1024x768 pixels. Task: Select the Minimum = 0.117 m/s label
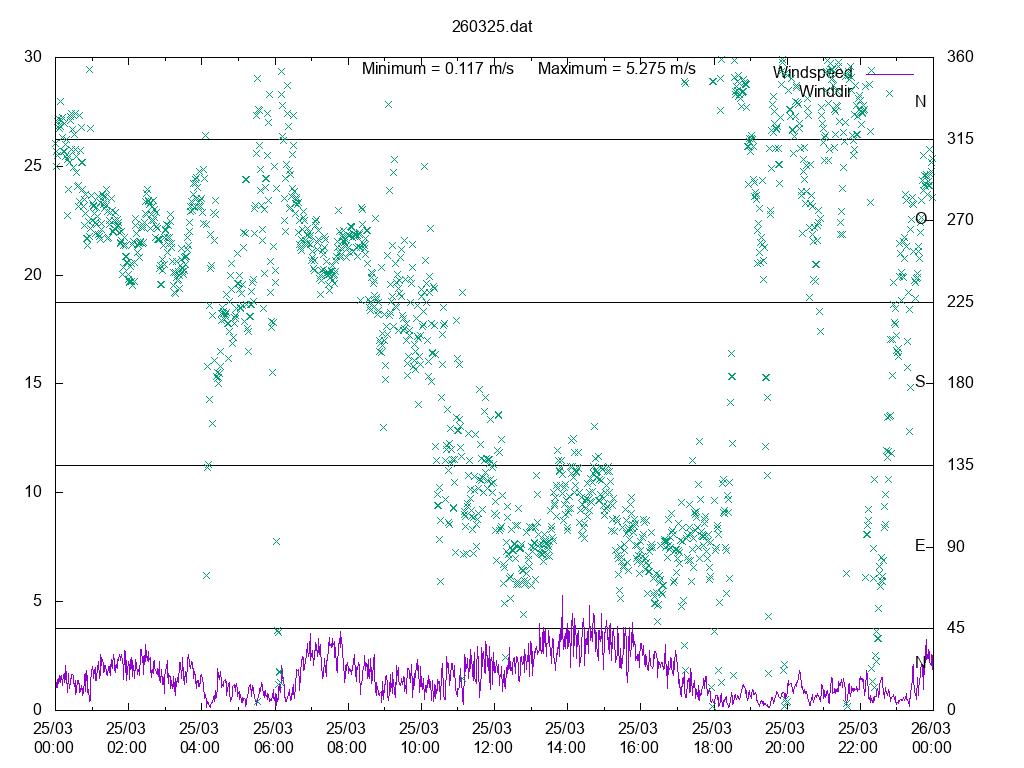click(438, 69)
